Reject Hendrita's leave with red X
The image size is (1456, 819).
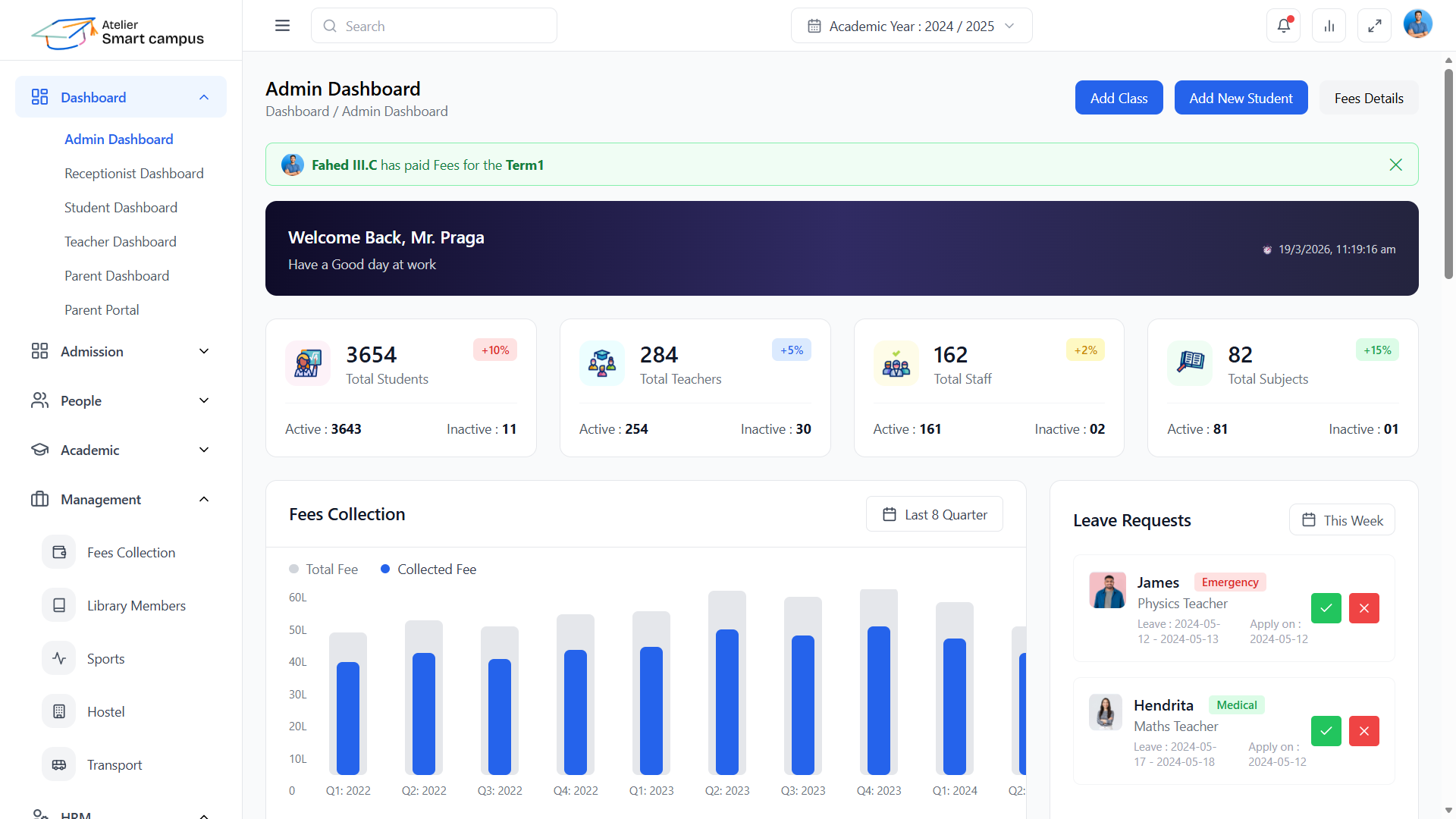(x=1363, y=731)
